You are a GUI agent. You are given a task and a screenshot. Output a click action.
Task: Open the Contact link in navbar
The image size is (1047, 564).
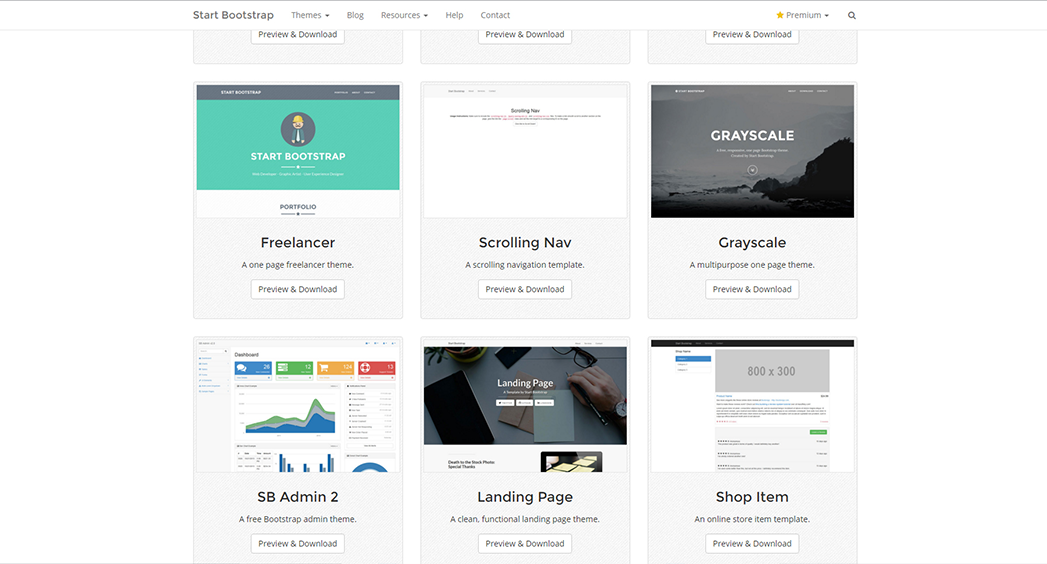495,15
